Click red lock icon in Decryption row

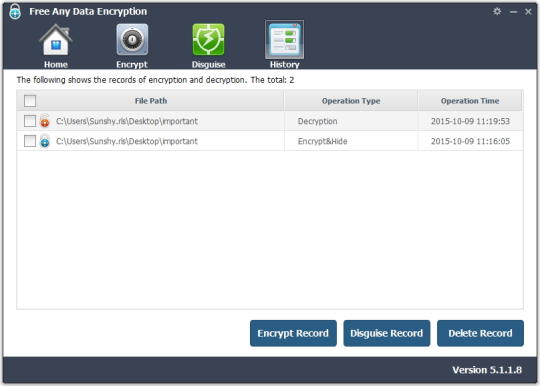[45, 121]
